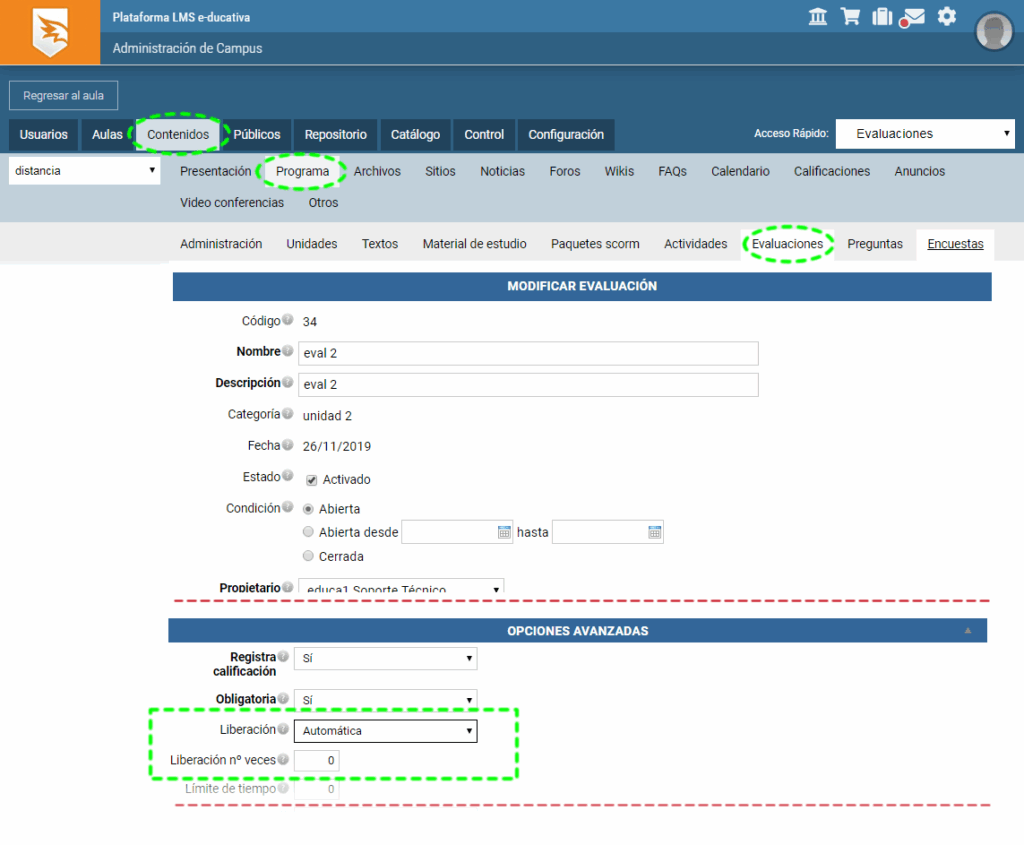Open the Configuración main menu tab

[566, 135]
